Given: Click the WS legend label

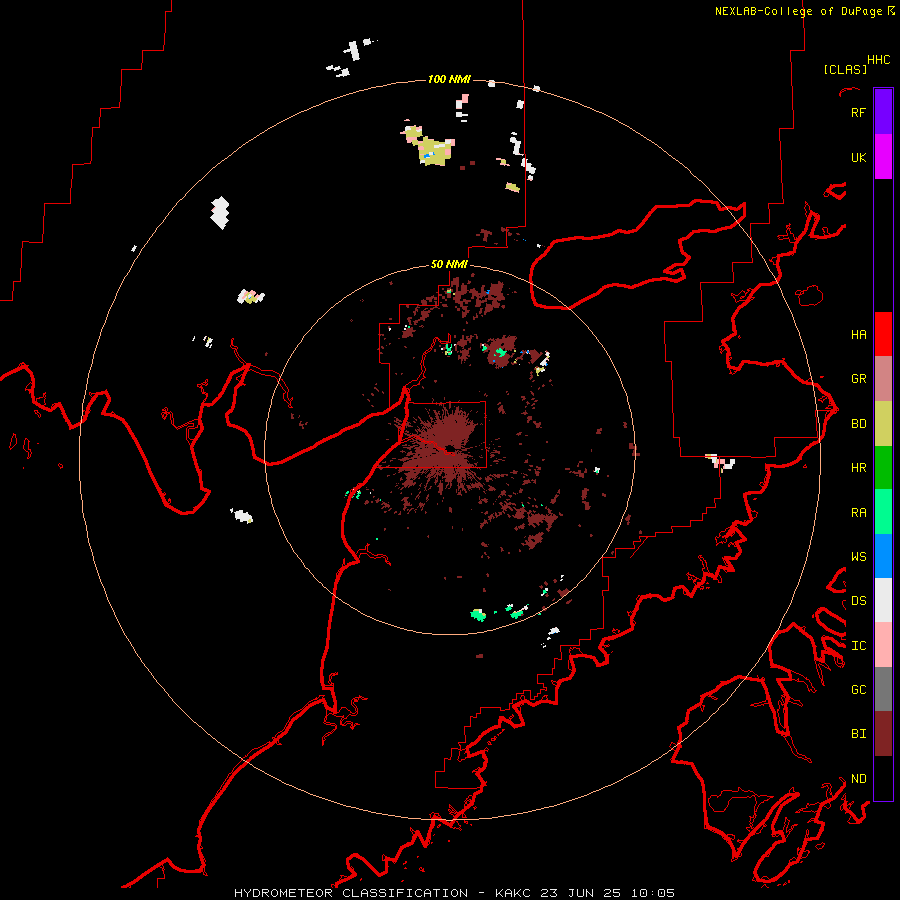Looking at the screenshot, I should pos(859,556).
